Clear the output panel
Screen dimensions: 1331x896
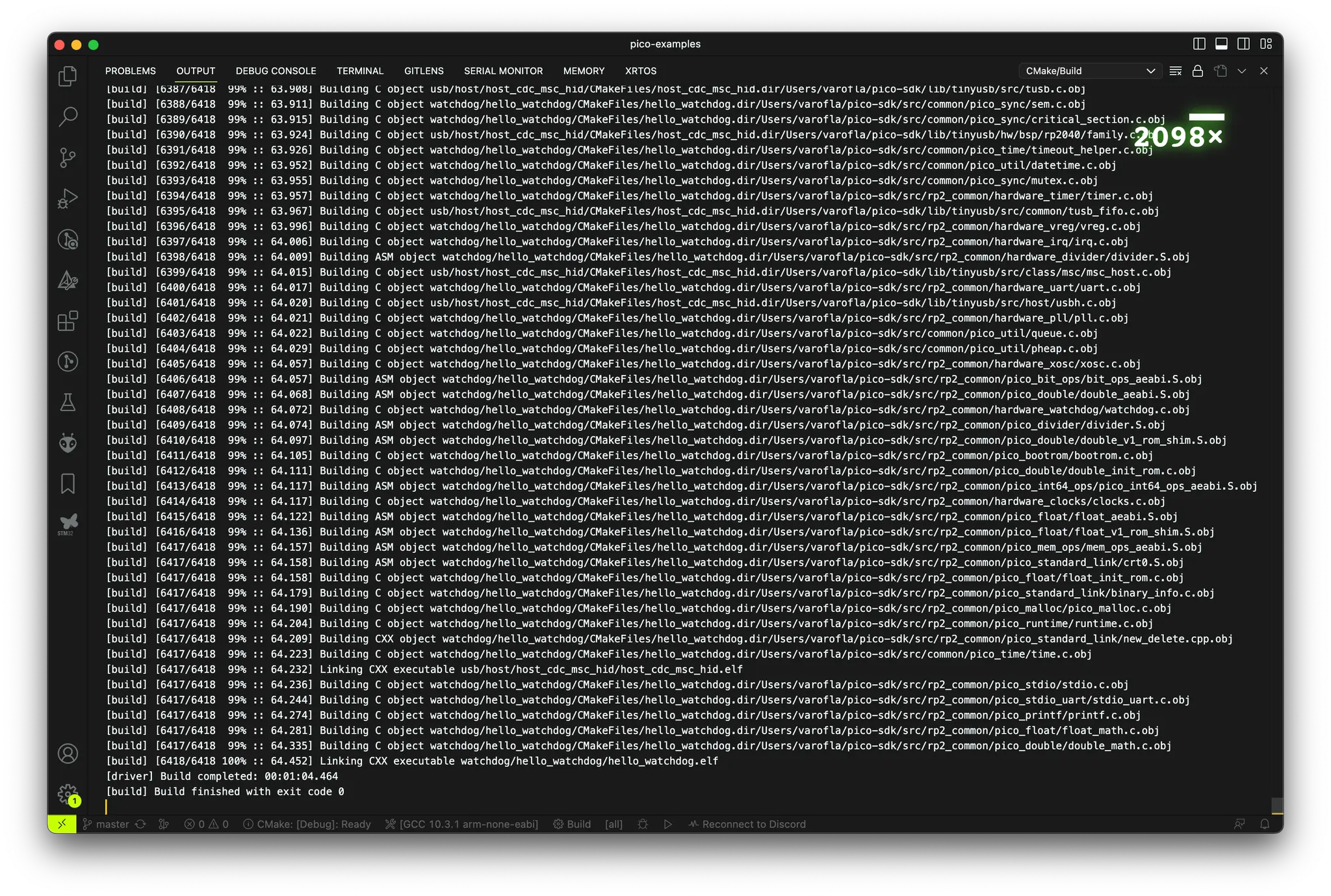[x=1175, y=71]
